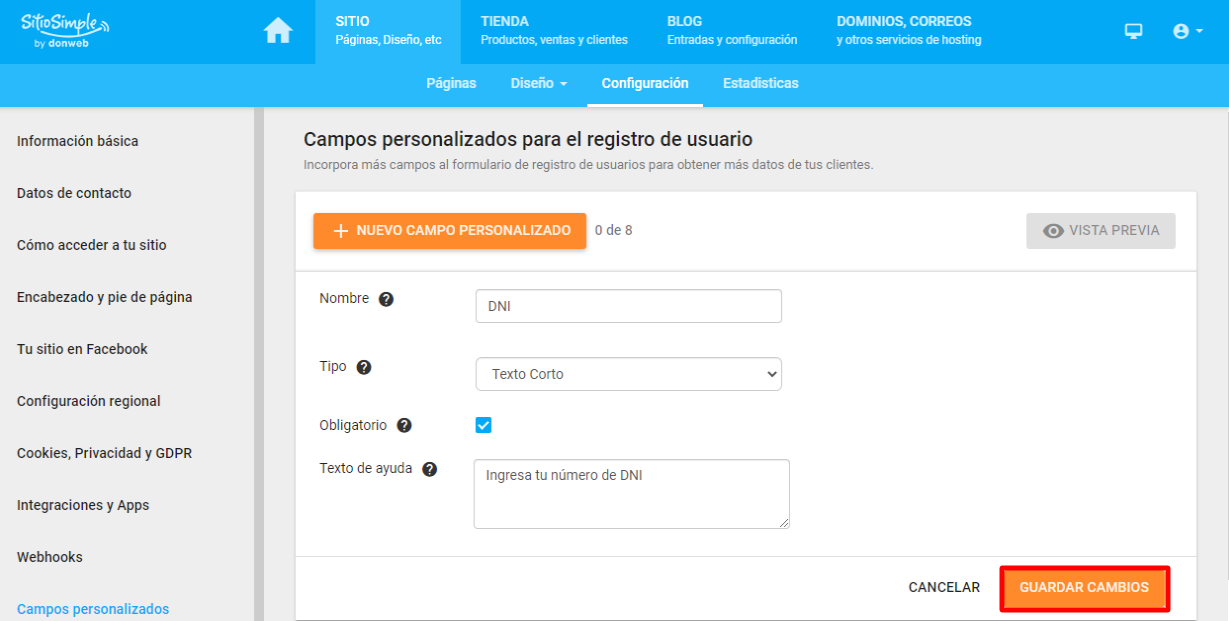Open the BLOG section
The image size is (1229, 621).
pos(732,31)
